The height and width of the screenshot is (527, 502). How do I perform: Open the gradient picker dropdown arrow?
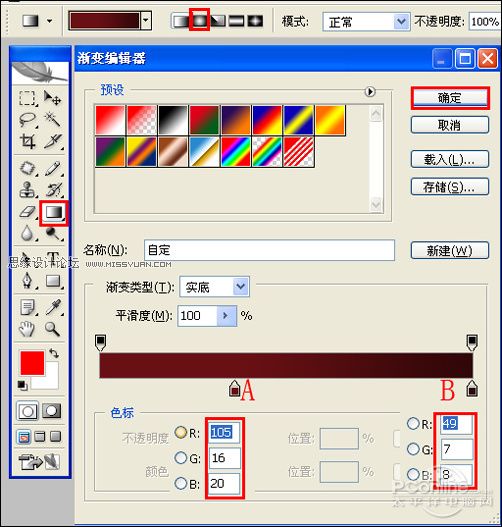pos(145,20)
